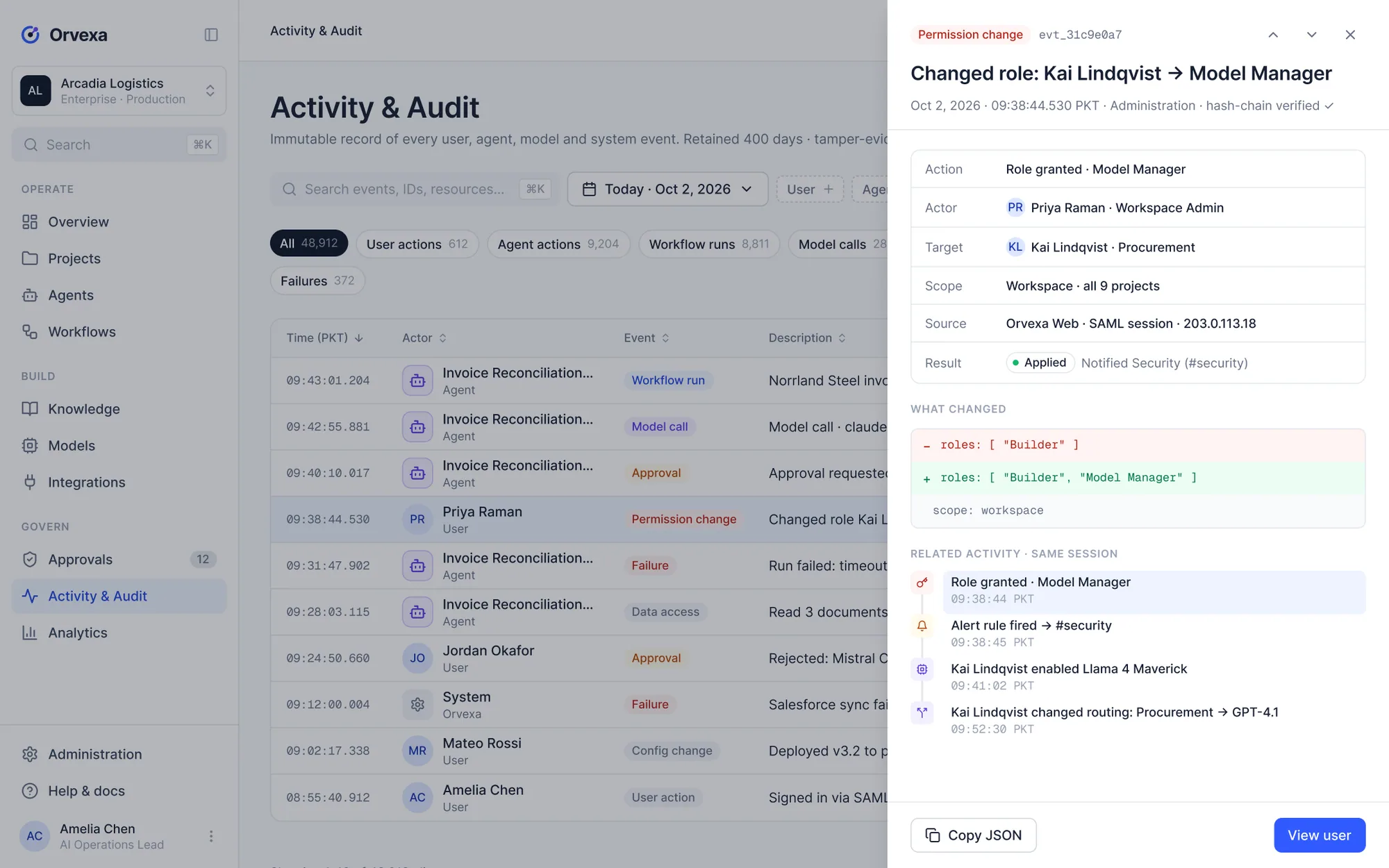Click the Copy JSON button
This screenshot has height=868, width=1389.
pos(974,835)
